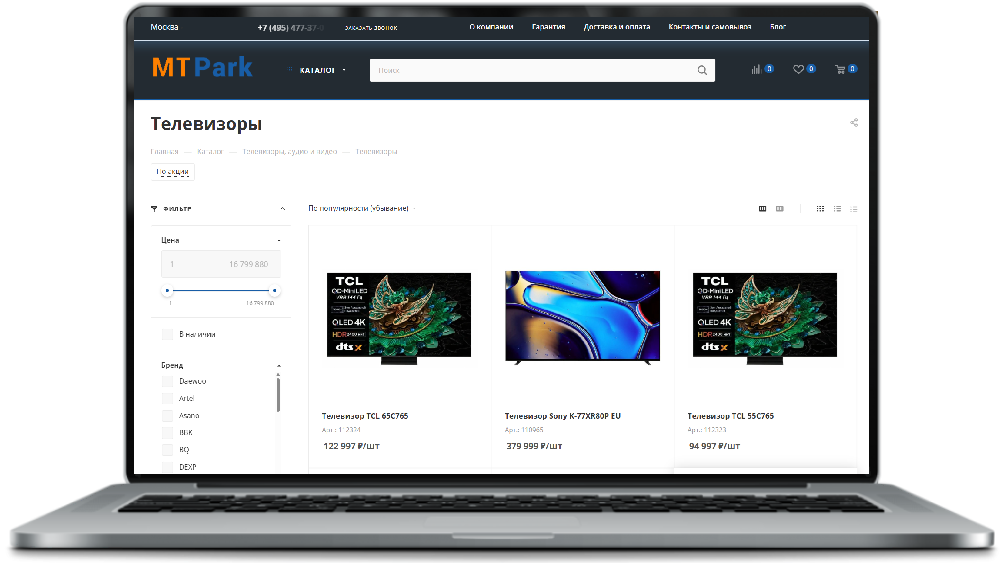This screenshot has width=1004, height=583.
Task: Check the Asano brand checkbox
Action: [168, 416]
